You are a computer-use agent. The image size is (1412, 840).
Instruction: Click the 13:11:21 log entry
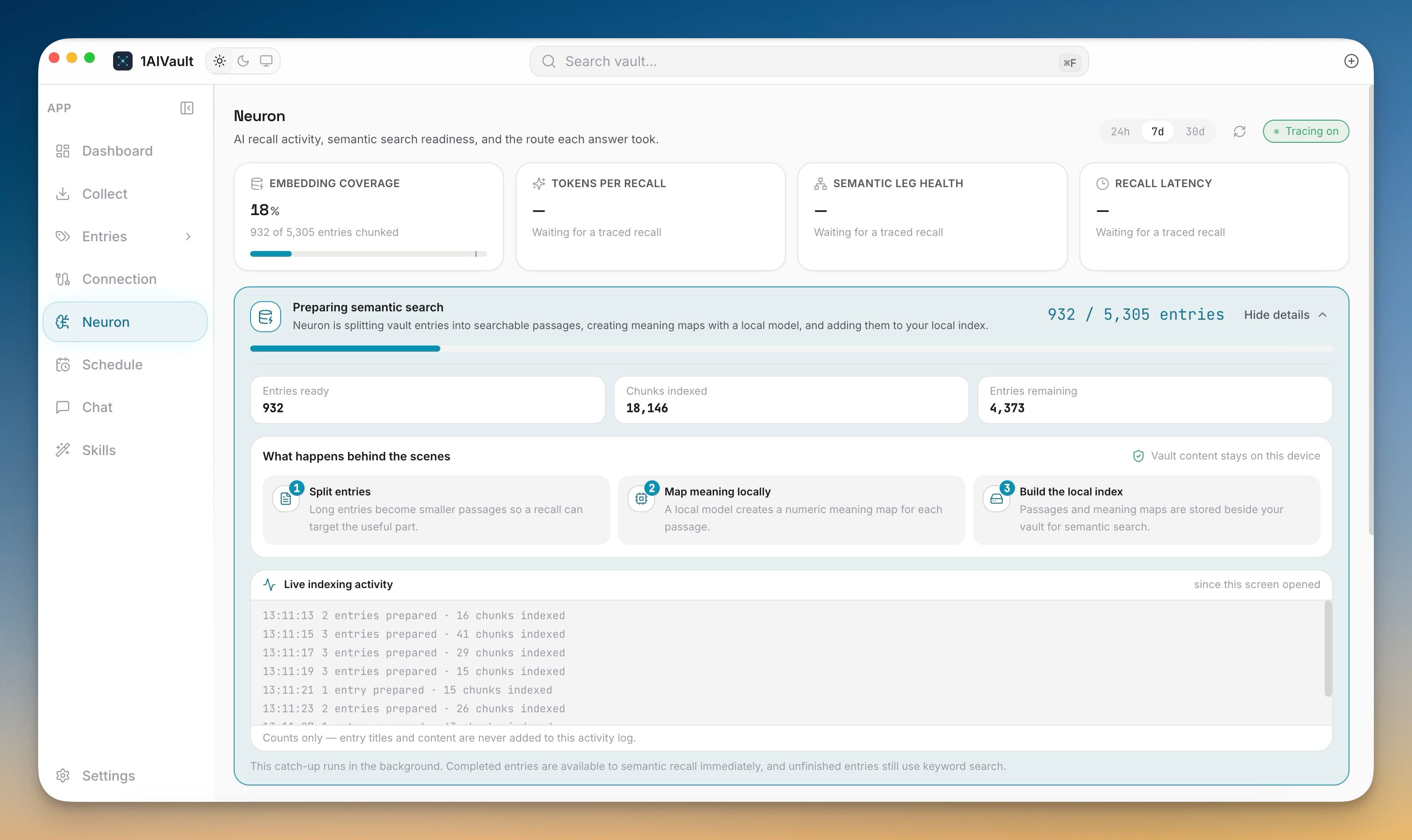pos(407,690)
